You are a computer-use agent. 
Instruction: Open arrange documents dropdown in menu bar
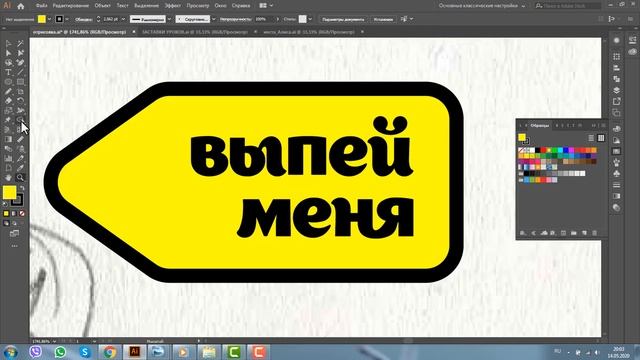(266, 6)
